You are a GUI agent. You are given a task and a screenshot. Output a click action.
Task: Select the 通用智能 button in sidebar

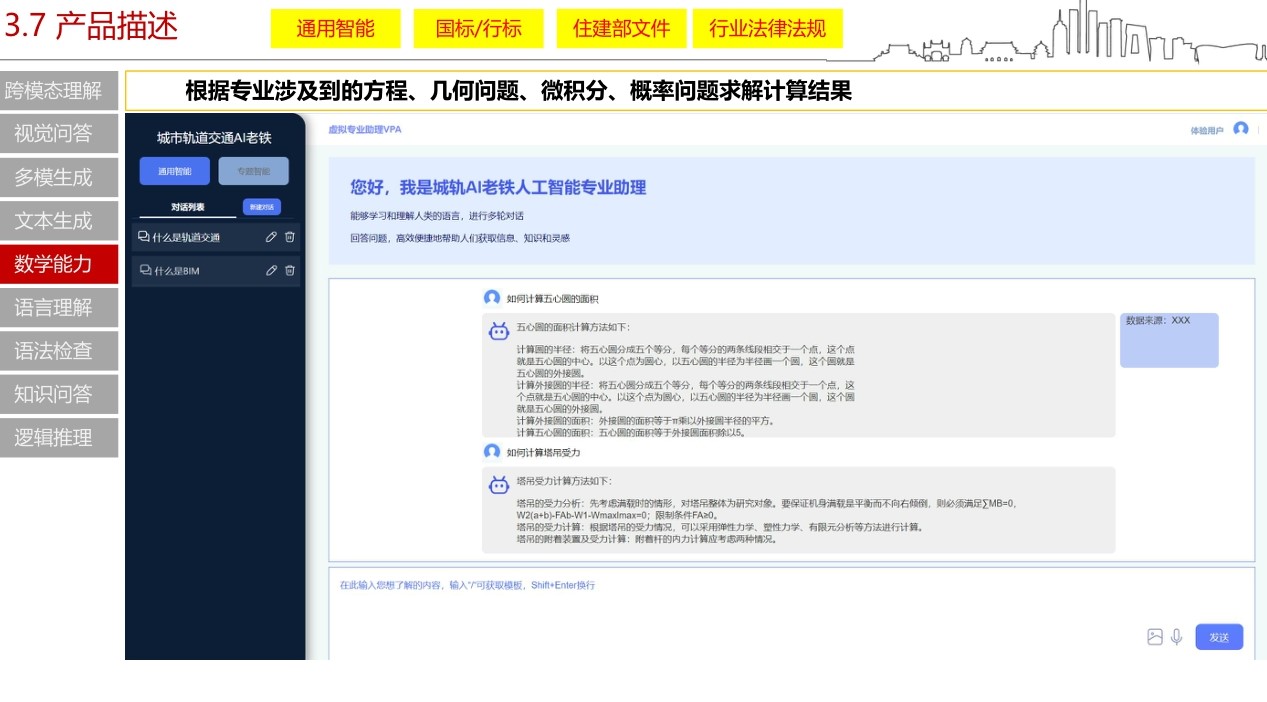point(175,171)
